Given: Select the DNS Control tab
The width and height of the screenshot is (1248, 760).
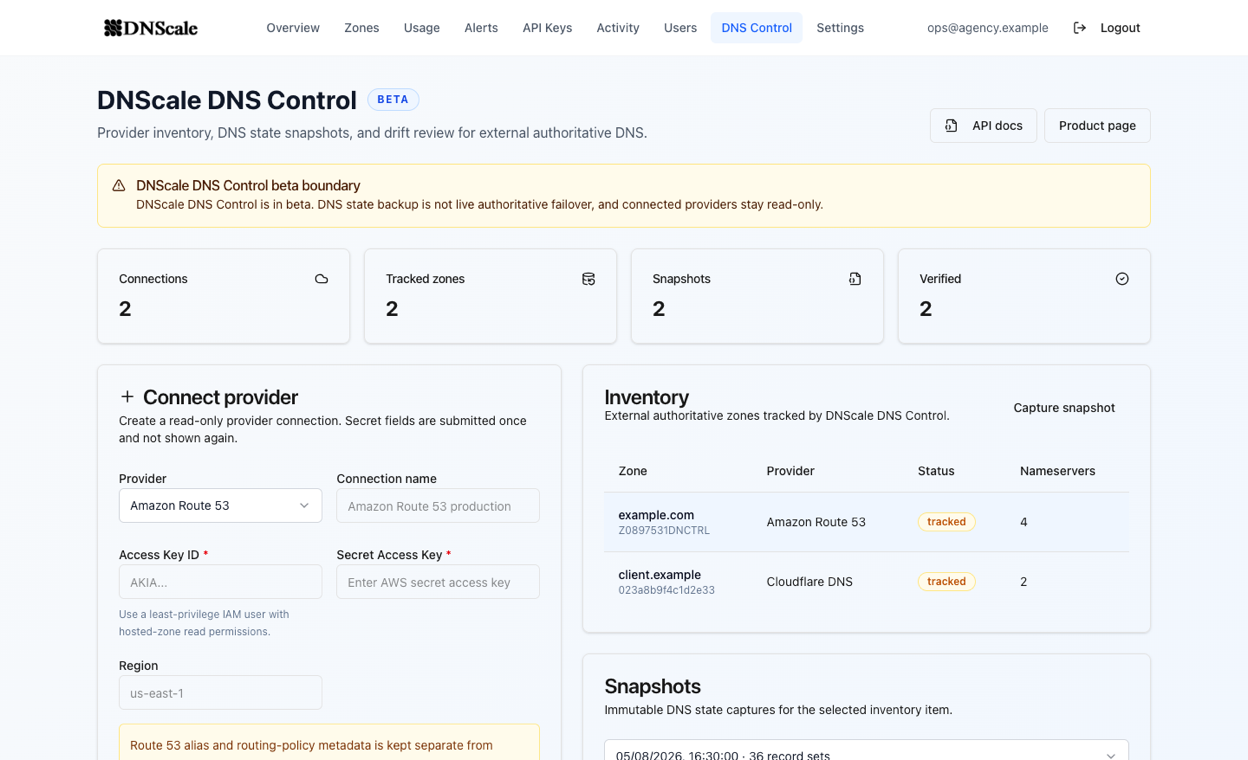Looking at the screenshot, I should point(756,28).
